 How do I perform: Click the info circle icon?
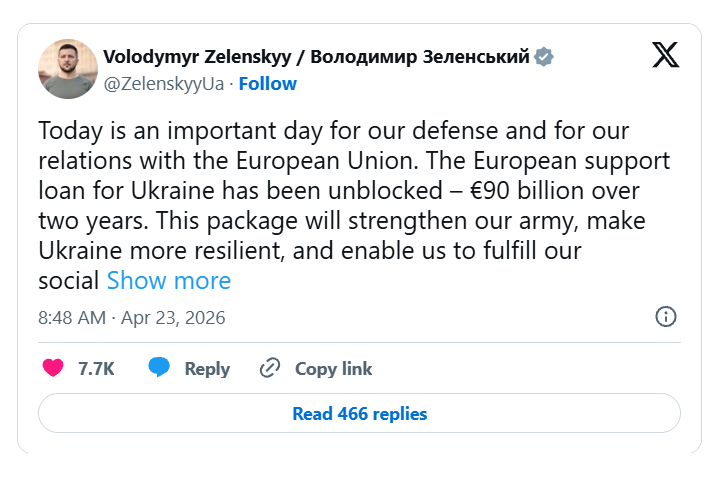pos(665,317)
